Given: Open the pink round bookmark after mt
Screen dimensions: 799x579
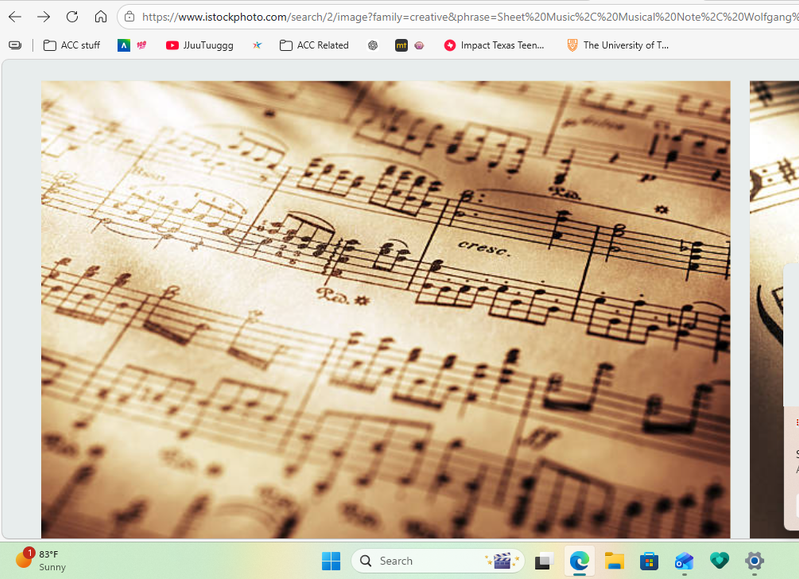Looking at the screenshot, I should pyautogui.click(x=419, y=45).
